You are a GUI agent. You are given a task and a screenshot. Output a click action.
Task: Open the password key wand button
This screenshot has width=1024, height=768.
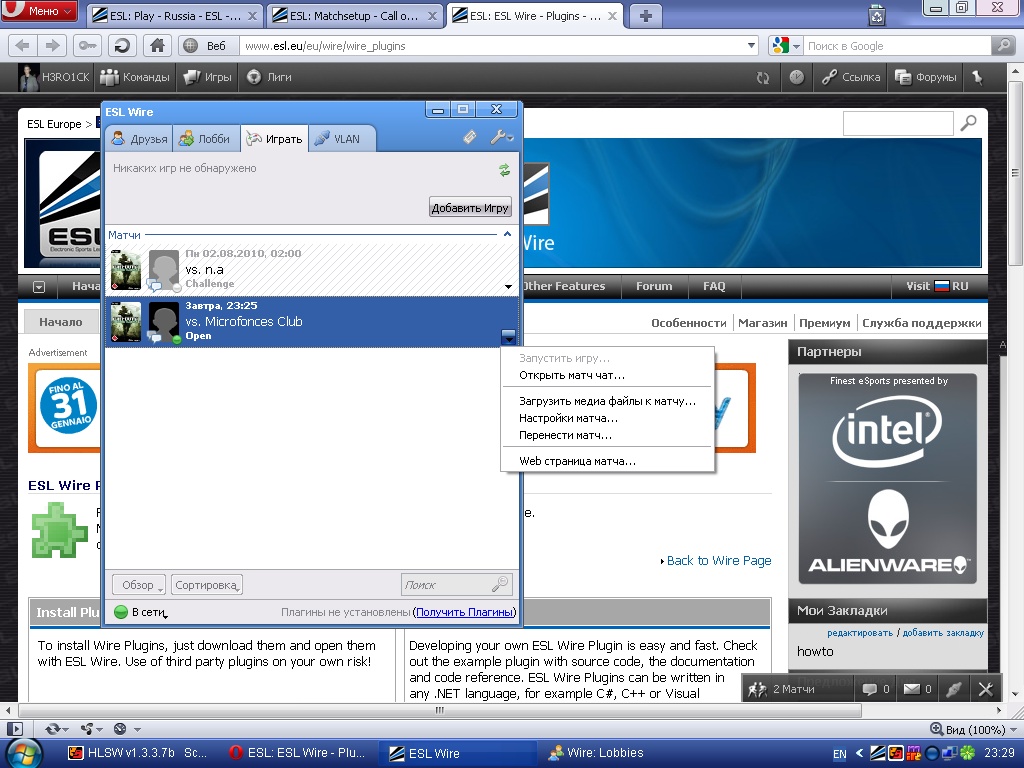(x=86, y=46)
